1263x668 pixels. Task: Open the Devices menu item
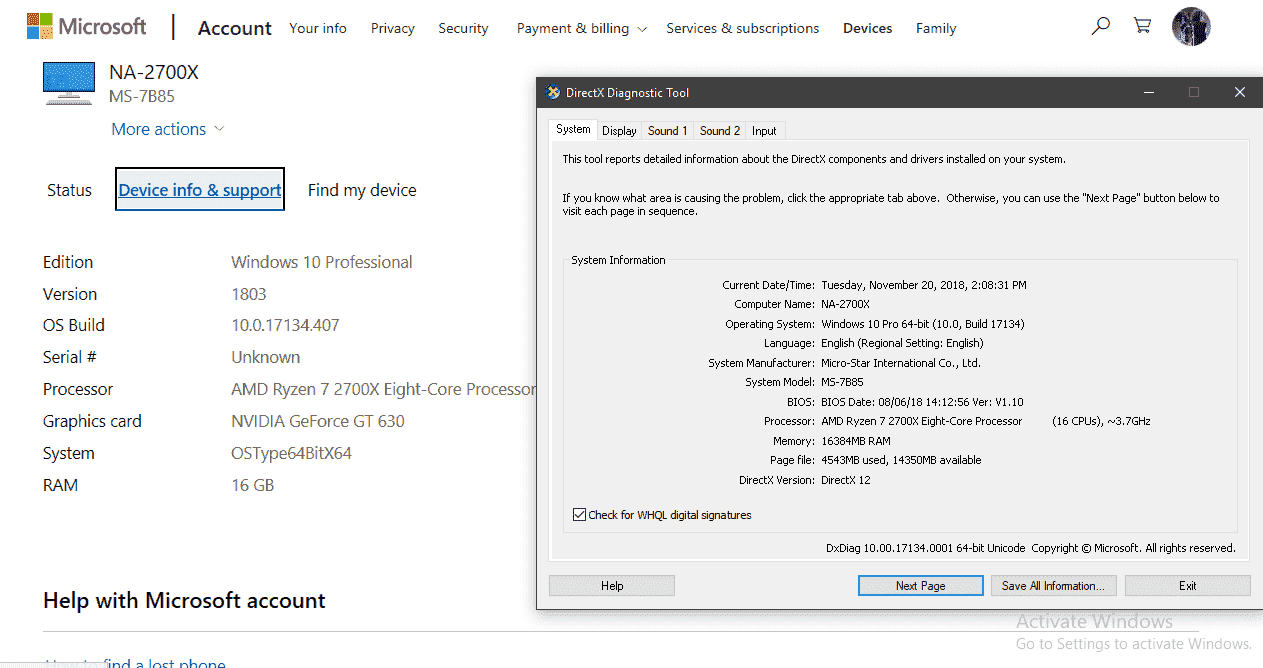coord(868,28)
